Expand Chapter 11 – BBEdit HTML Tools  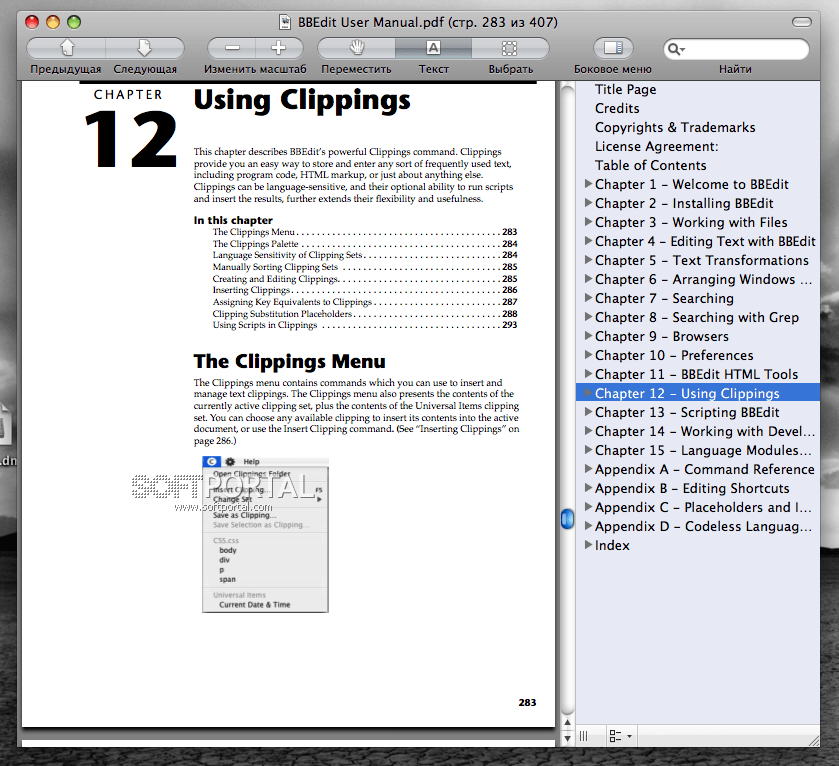tap(588, 374)
